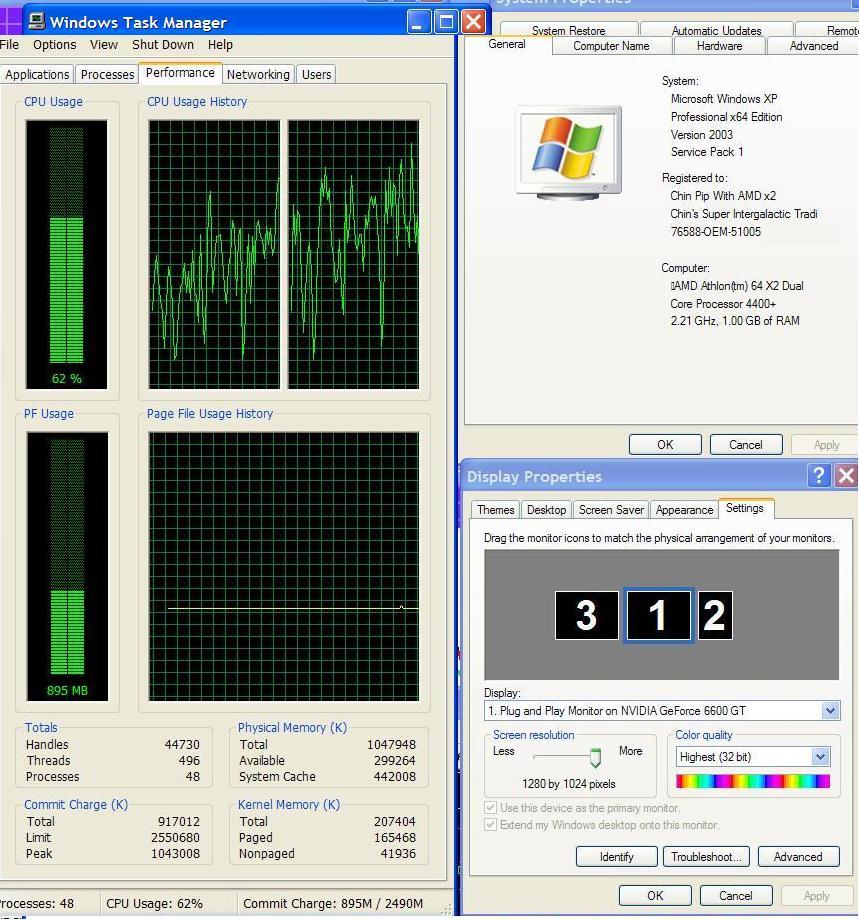
Task: Close the Windows Task Manager window
Action: click(474, 22)
